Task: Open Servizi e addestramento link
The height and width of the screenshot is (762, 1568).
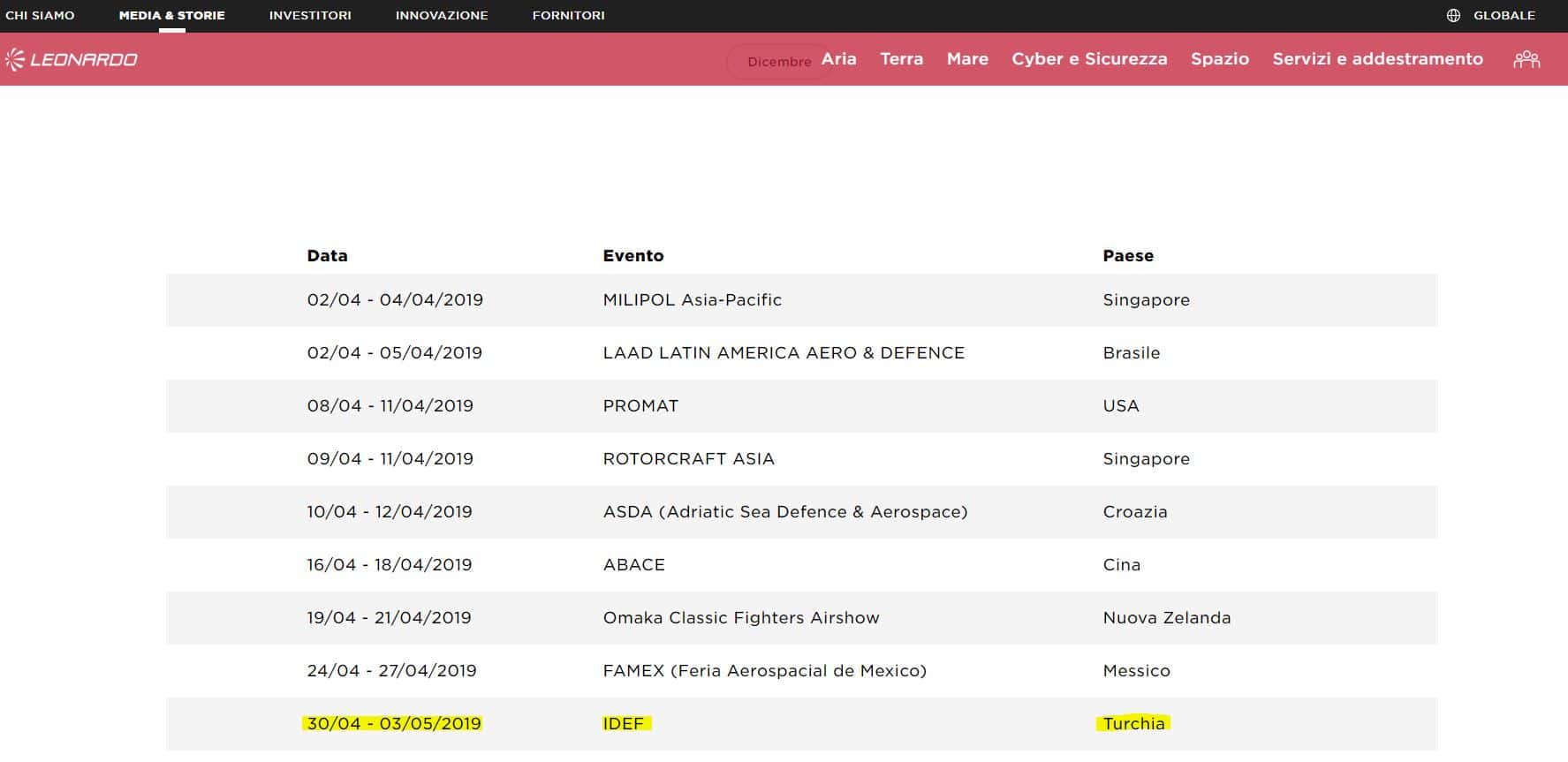Action: point(1377,59)
